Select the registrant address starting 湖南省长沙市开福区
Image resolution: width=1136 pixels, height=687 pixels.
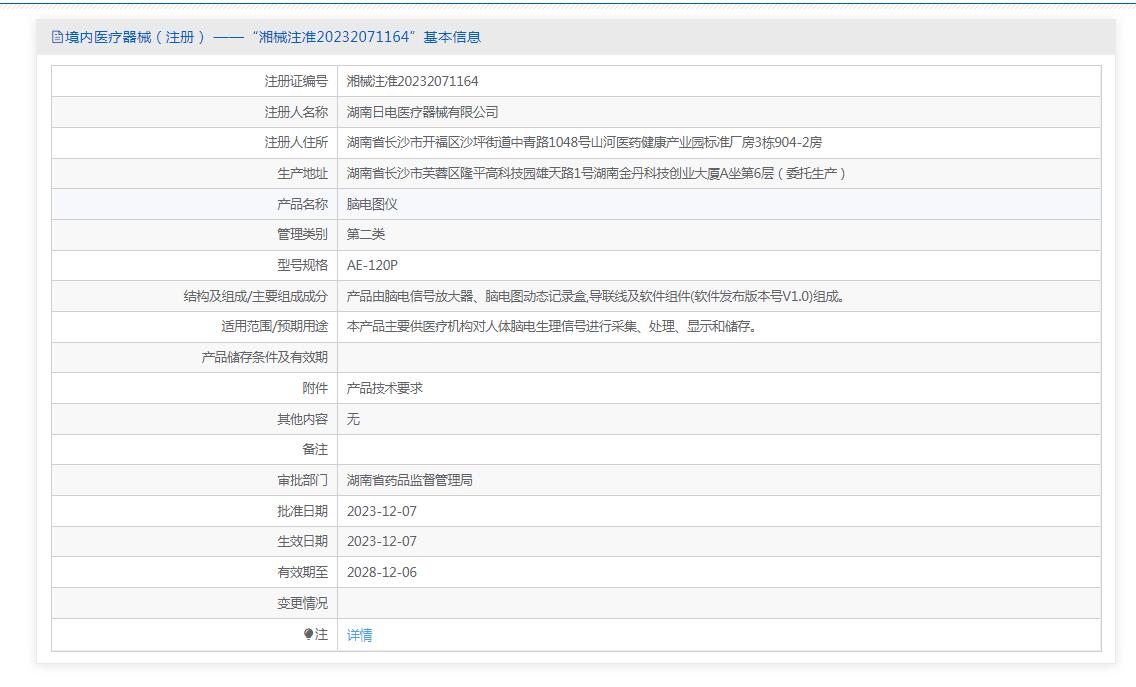click(x=584, y=143)
